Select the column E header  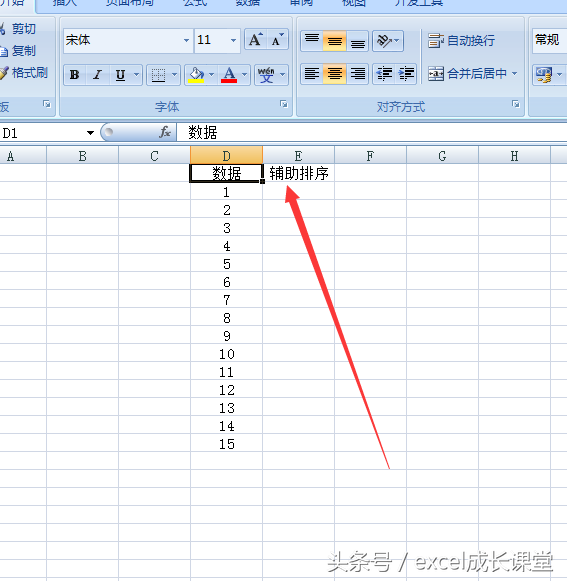pyautogui.click(x=299, y=155)
